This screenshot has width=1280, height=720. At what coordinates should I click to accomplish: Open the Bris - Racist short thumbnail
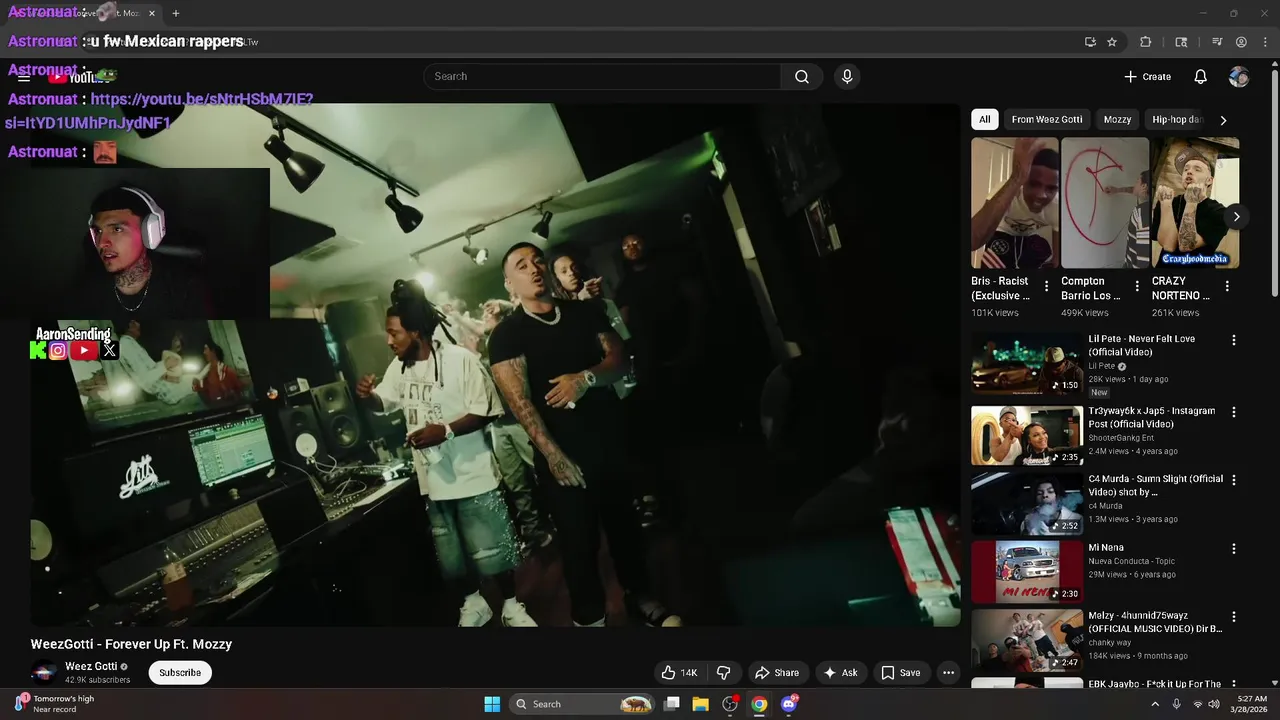point(1015,203)
